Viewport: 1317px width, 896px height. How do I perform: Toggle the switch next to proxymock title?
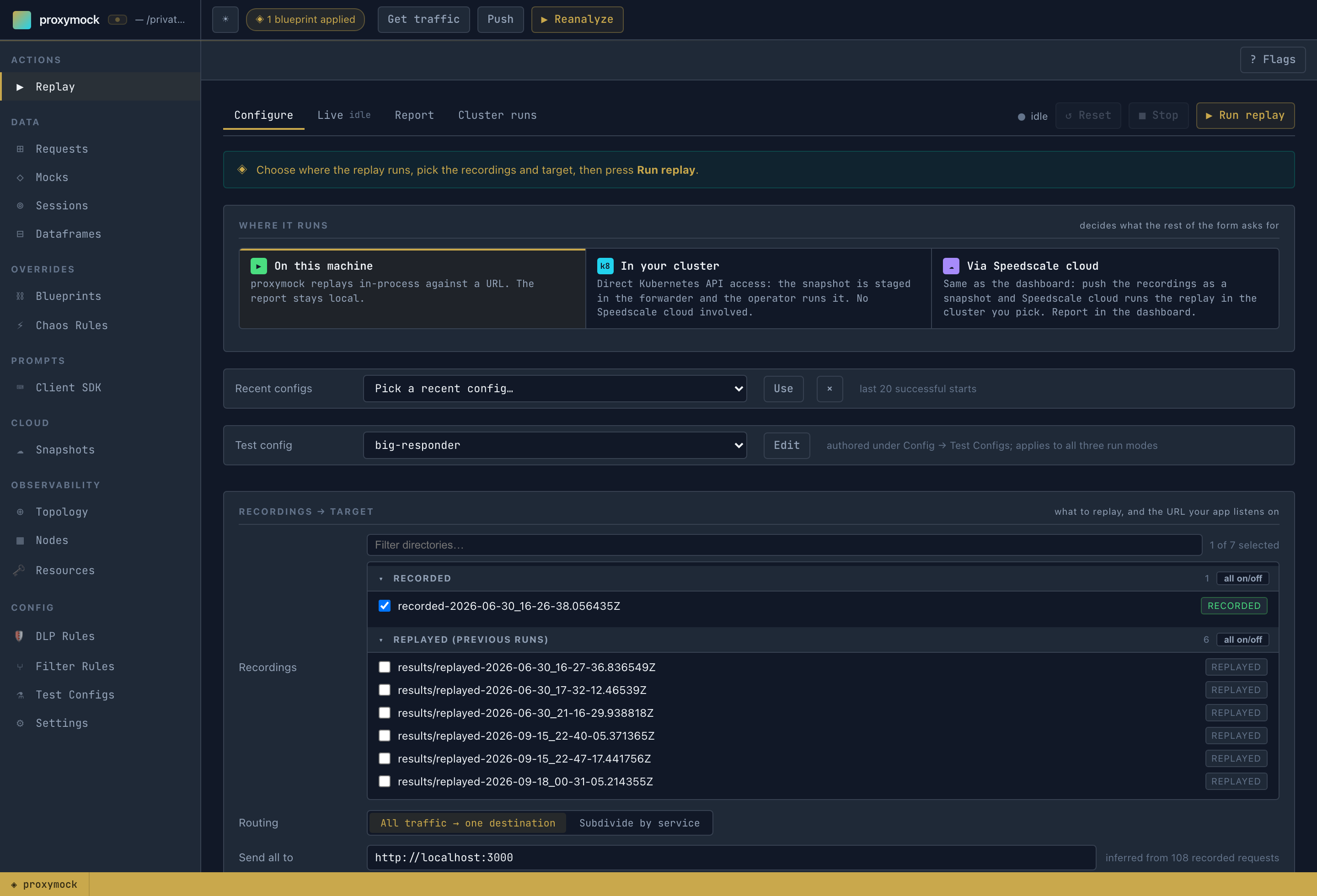[x=118, y=20]
